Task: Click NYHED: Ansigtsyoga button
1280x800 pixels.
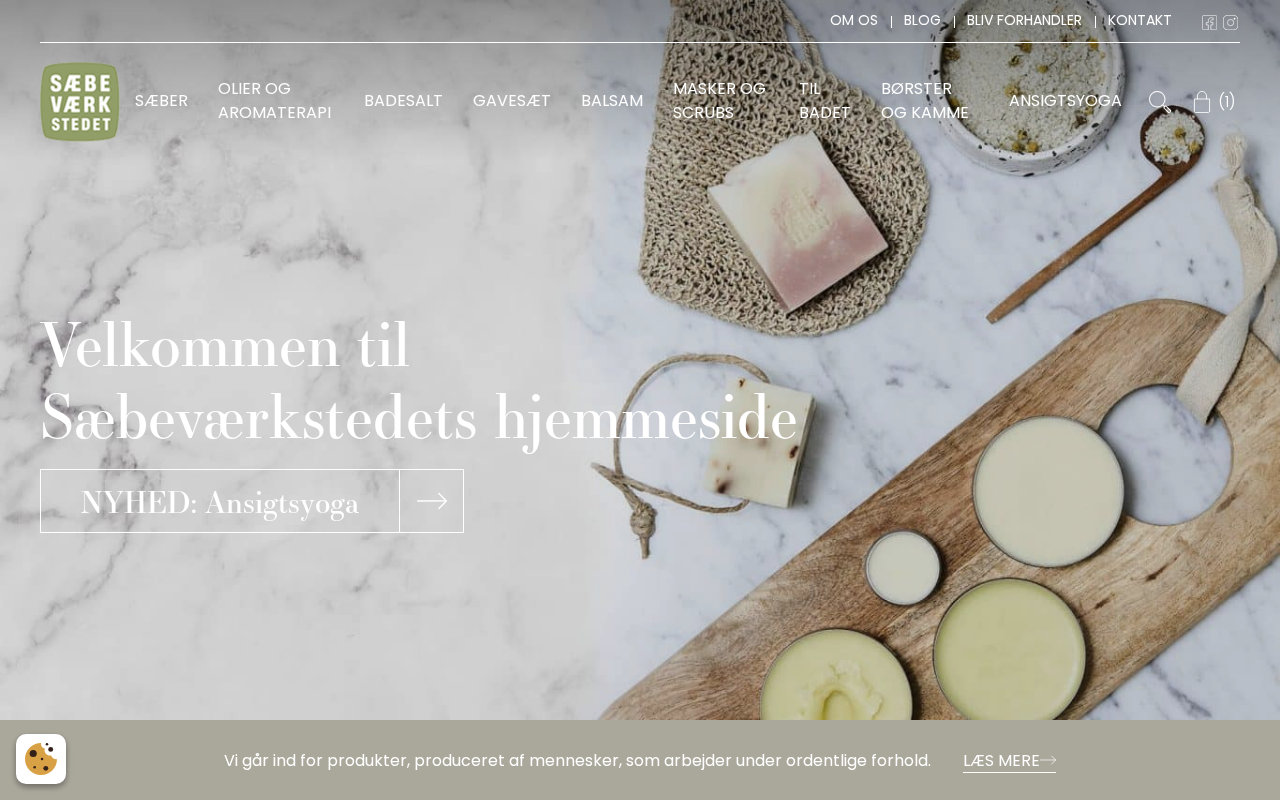Action: [220, 501]
